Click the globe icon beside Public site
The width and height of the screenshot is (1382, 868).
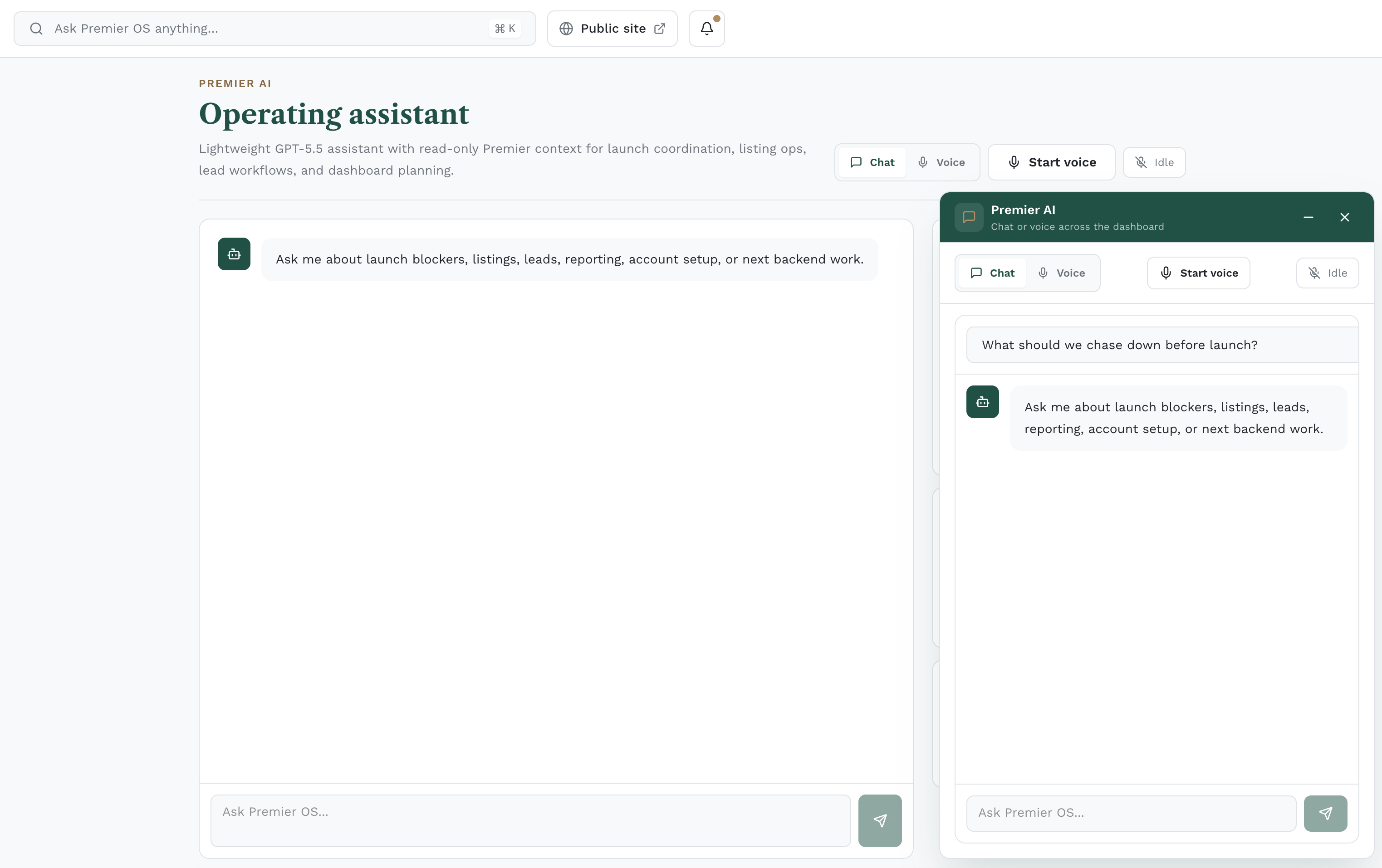pos(566,29)
